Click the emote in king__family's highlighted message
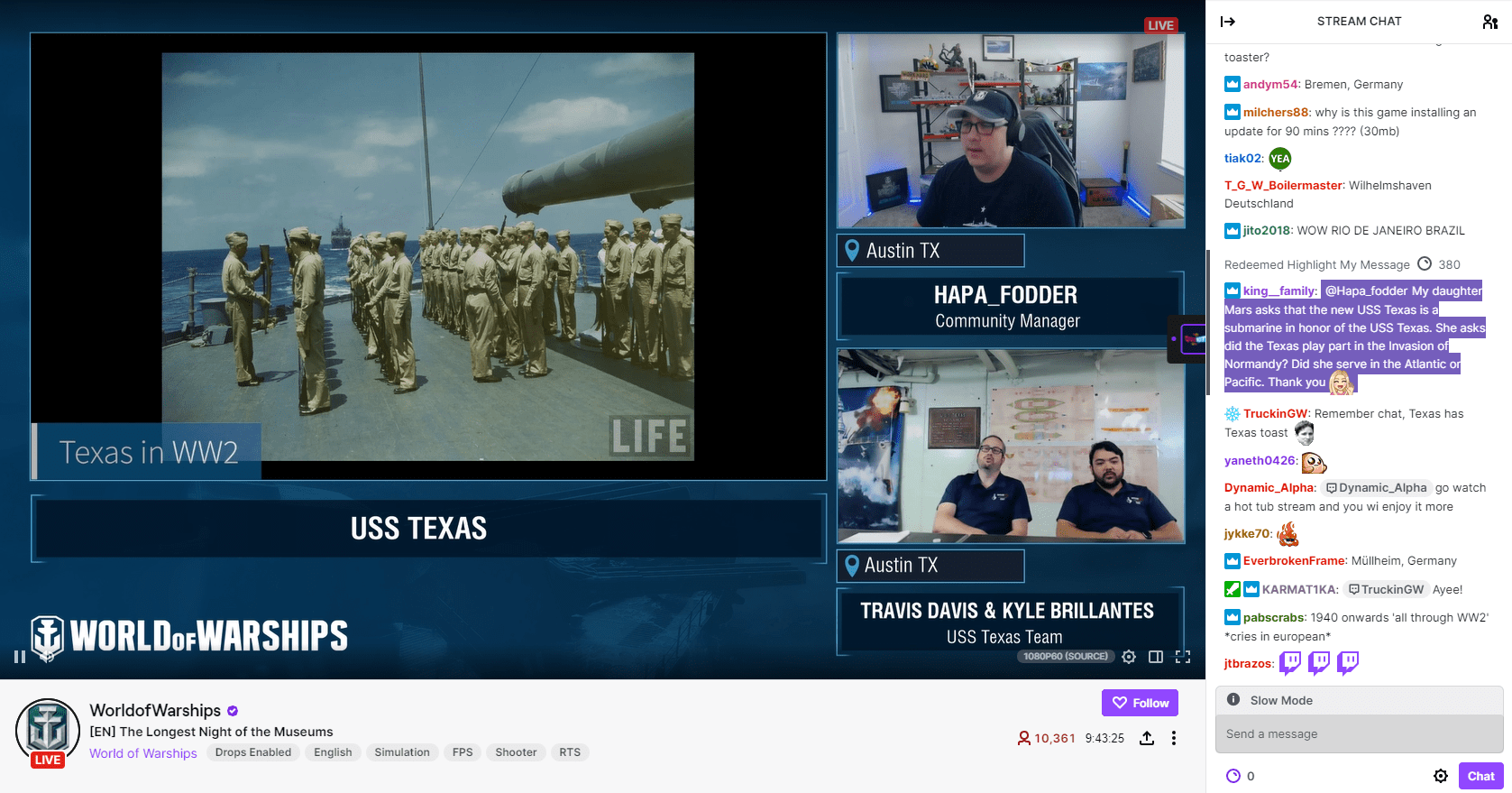 pyautogui.click(x=1342, y=383)
